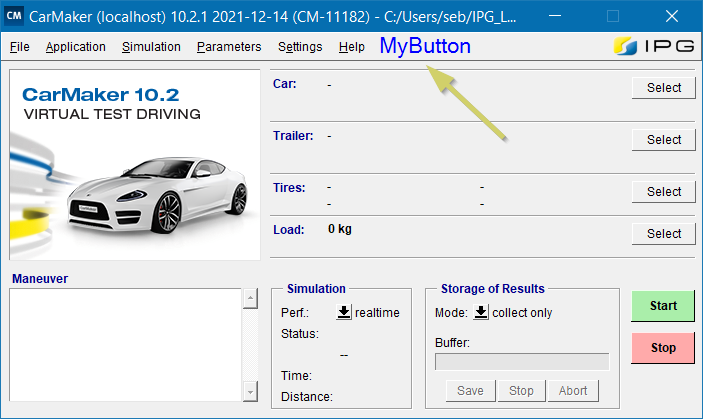Click the 'Tires:' label
The height and width of the screenshot is (419, 703).
(x=289, y=188)
